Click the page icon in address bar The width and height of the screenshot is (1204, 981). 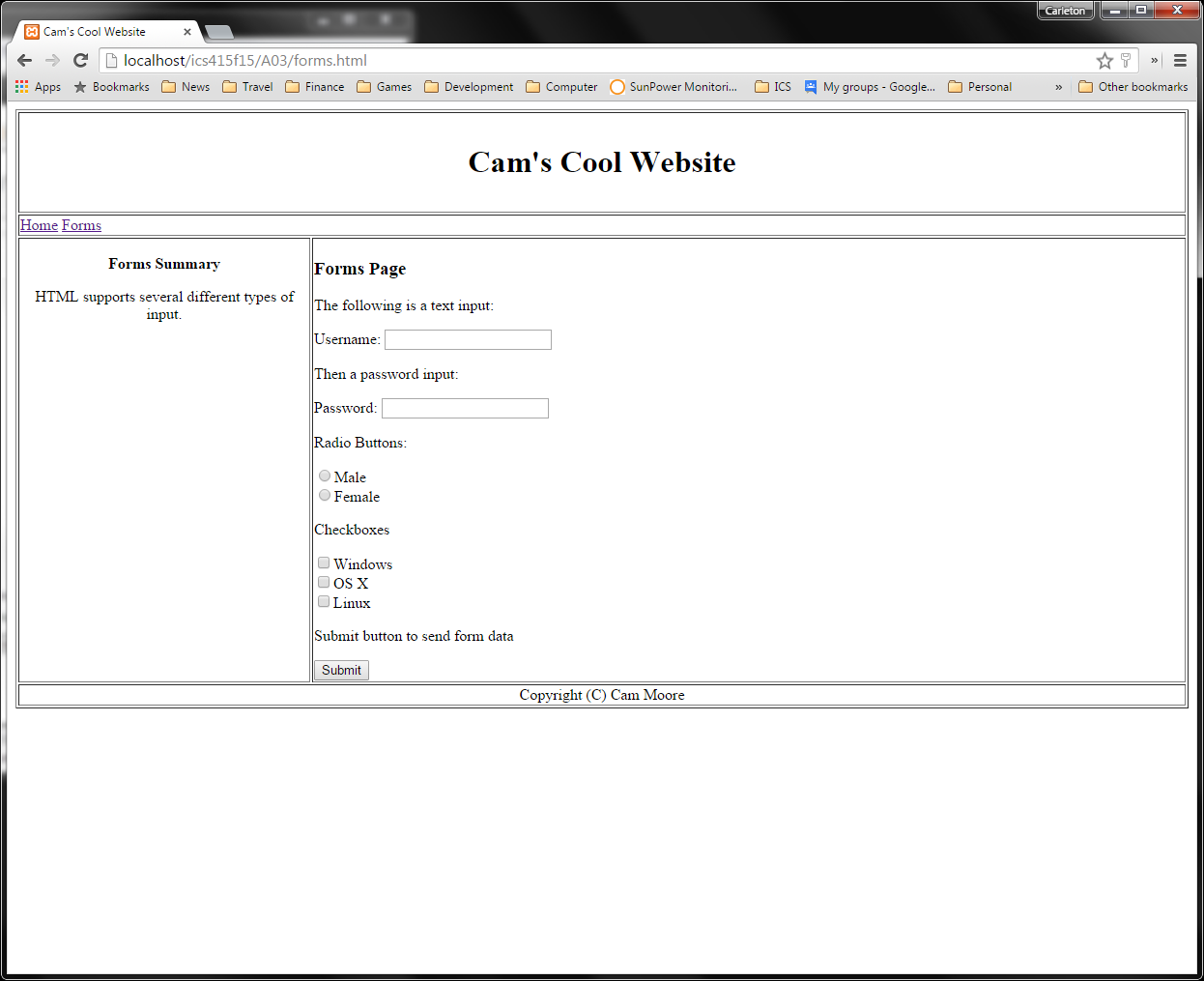[x=111, y=60]
